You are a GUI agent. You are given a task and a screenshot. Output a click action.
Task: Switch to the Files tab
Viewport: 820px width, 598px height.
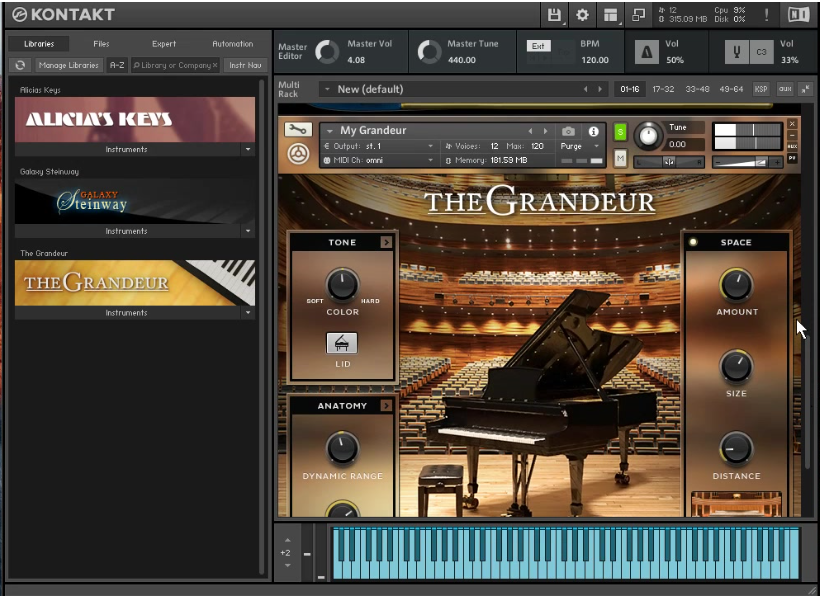coord(101,44)
